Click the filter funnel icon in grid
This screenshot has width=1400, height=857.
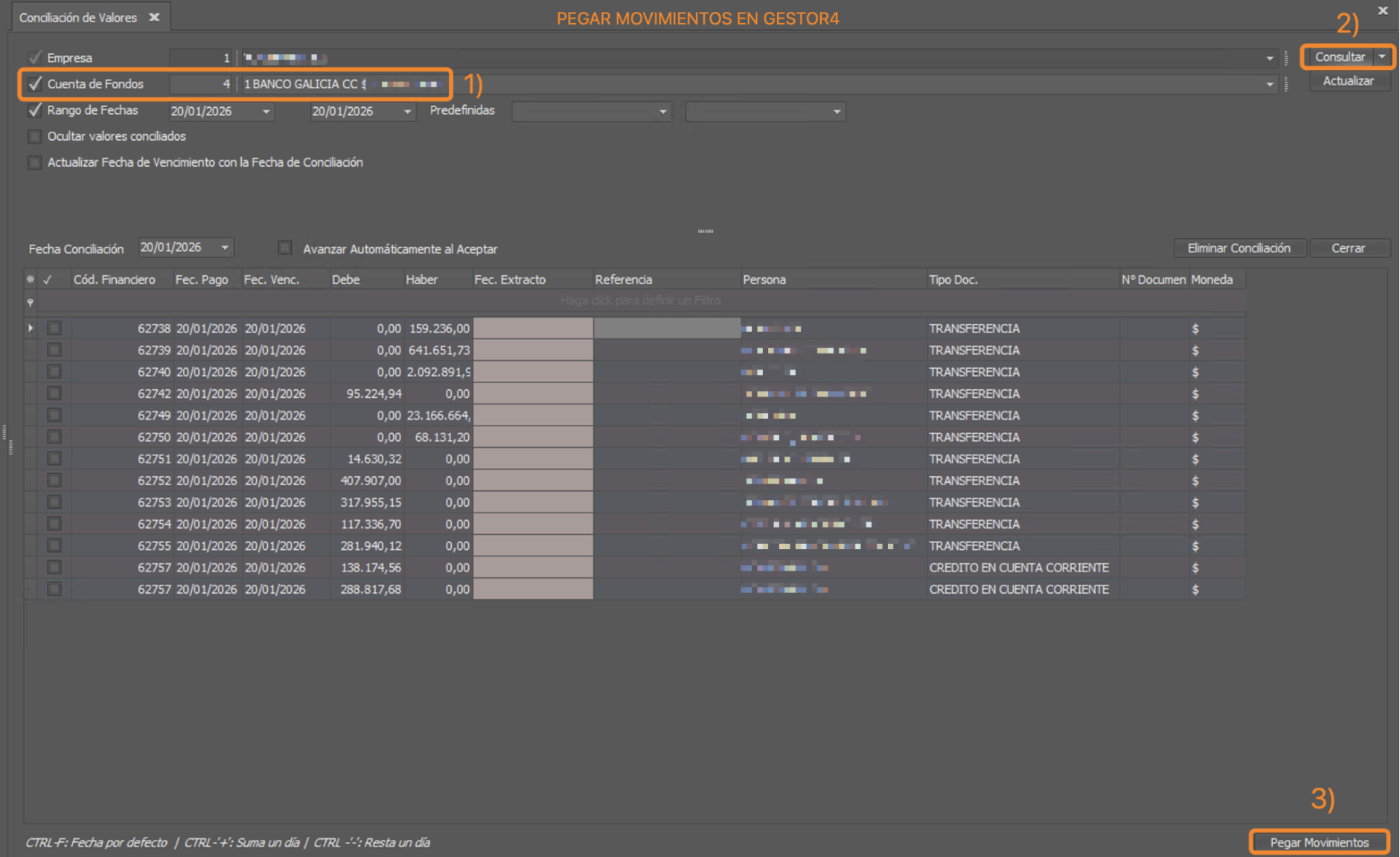coord(31,302)
